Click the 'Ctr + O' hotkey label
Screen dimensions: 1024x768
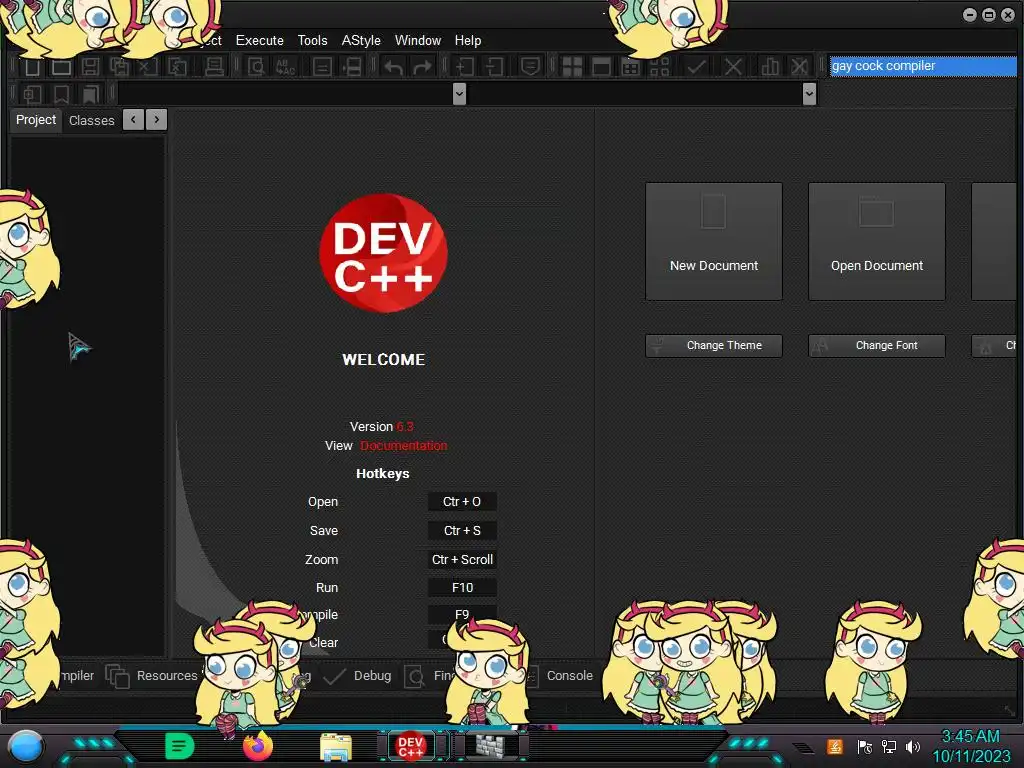point(462,502)
